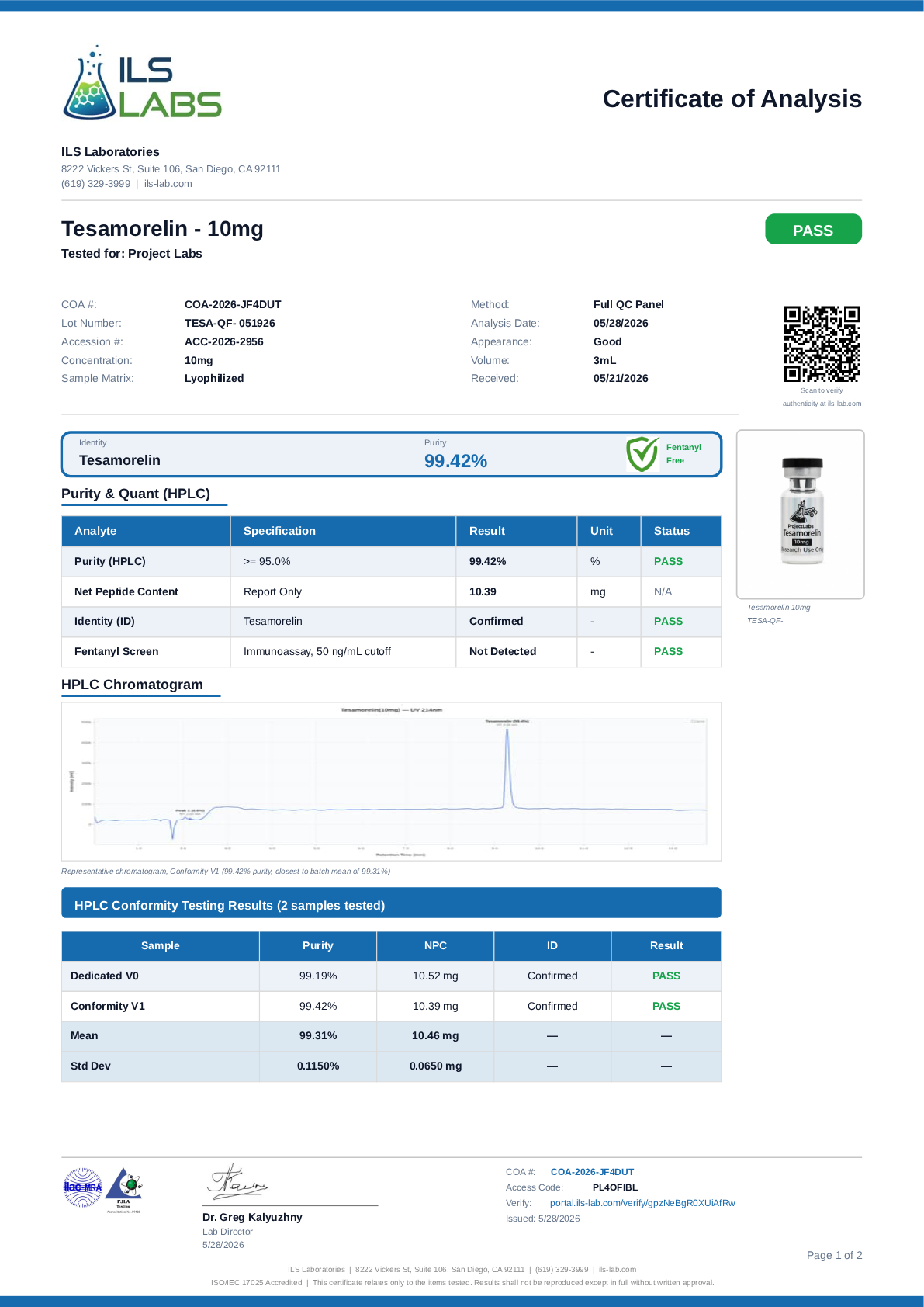Click the Identity (ID) row label

pyautogui.click(x=105, y=621)
